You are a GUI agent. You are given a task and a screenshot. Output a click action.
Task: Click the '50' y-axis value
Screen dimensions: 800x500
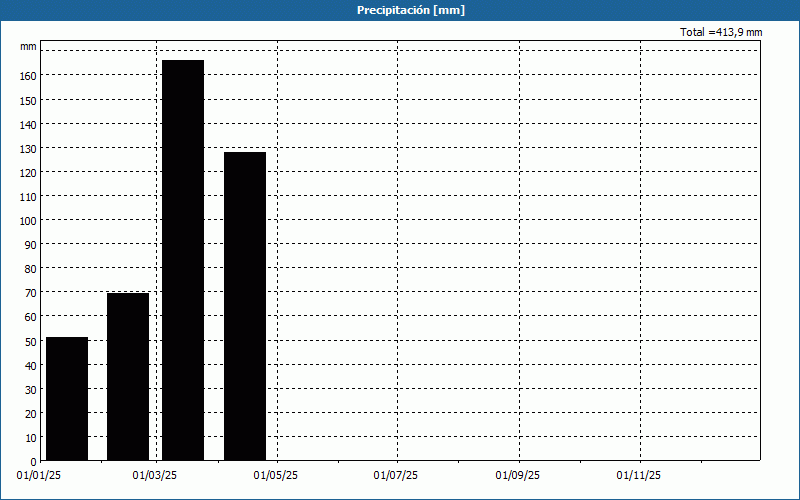31,341
